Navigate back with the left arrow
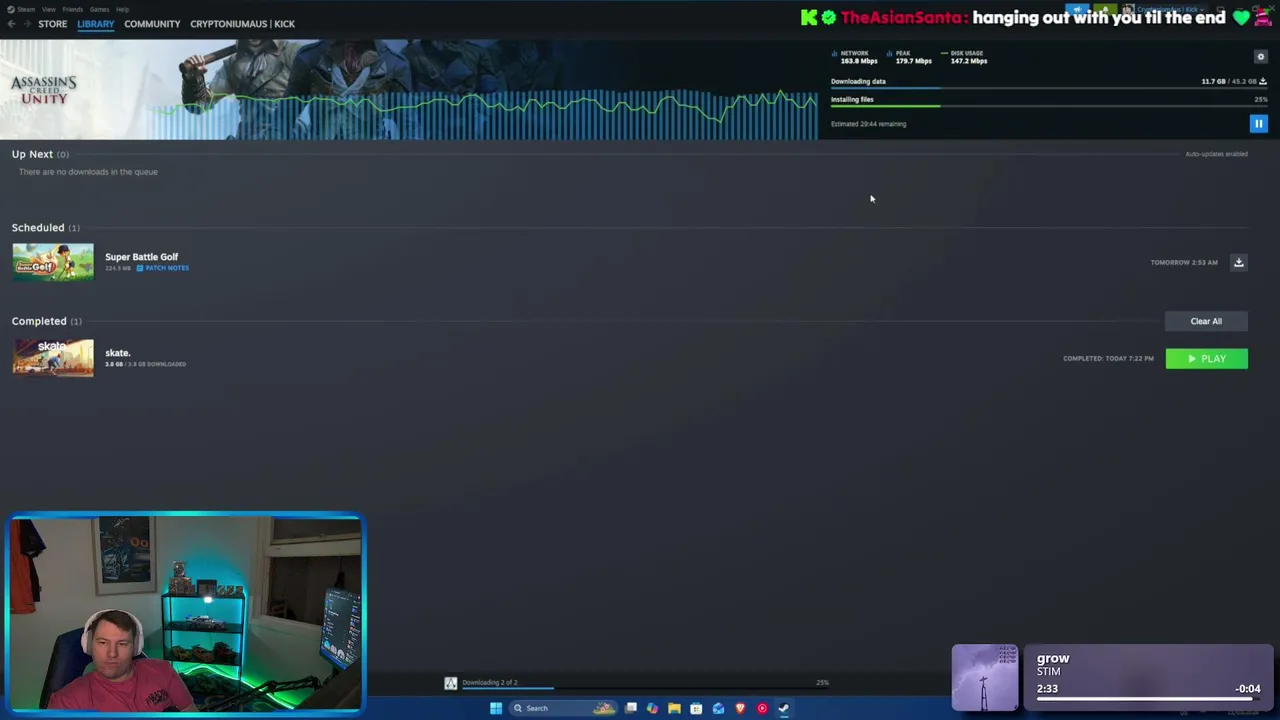Viewport: 1280px width, 720px height. click(x=11, y=24)
